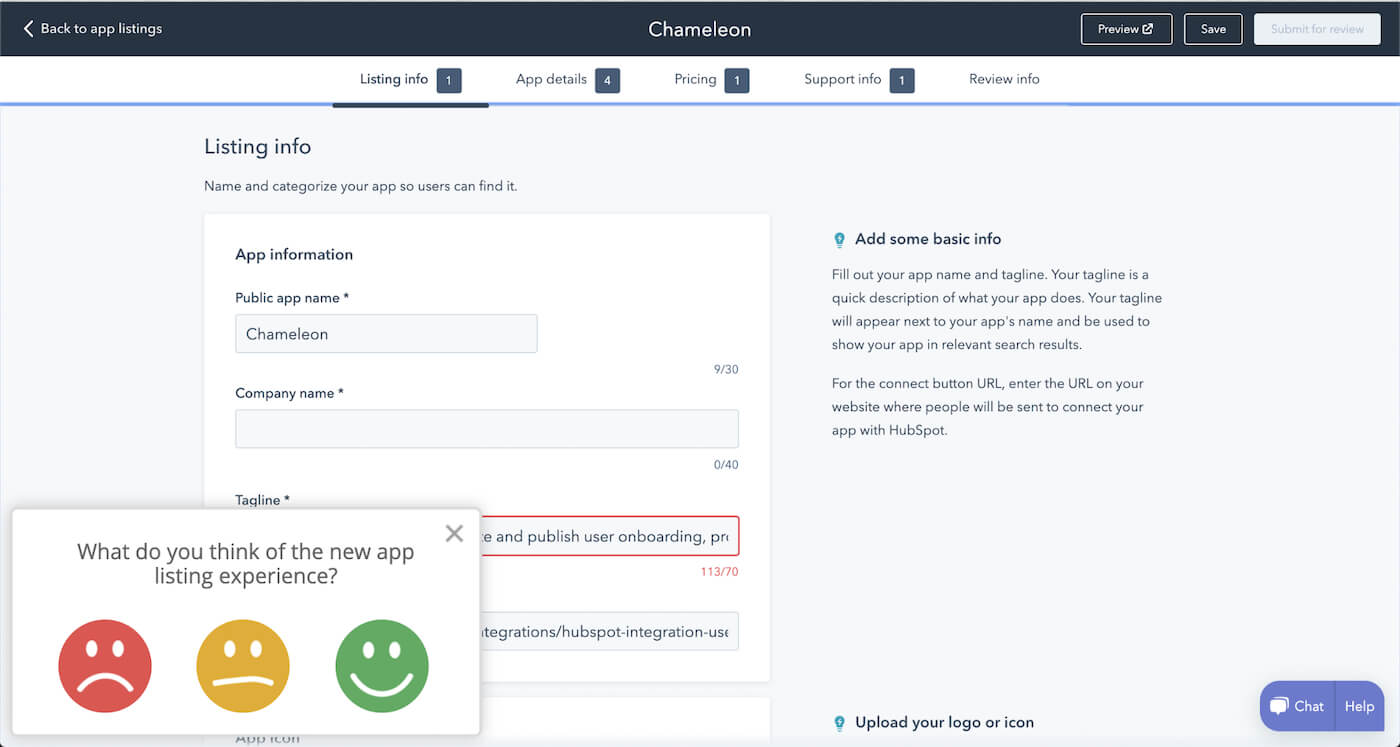Screen dimensions: 1400x747
Task: Click the Public app name field
Action: tap(386, 333)
